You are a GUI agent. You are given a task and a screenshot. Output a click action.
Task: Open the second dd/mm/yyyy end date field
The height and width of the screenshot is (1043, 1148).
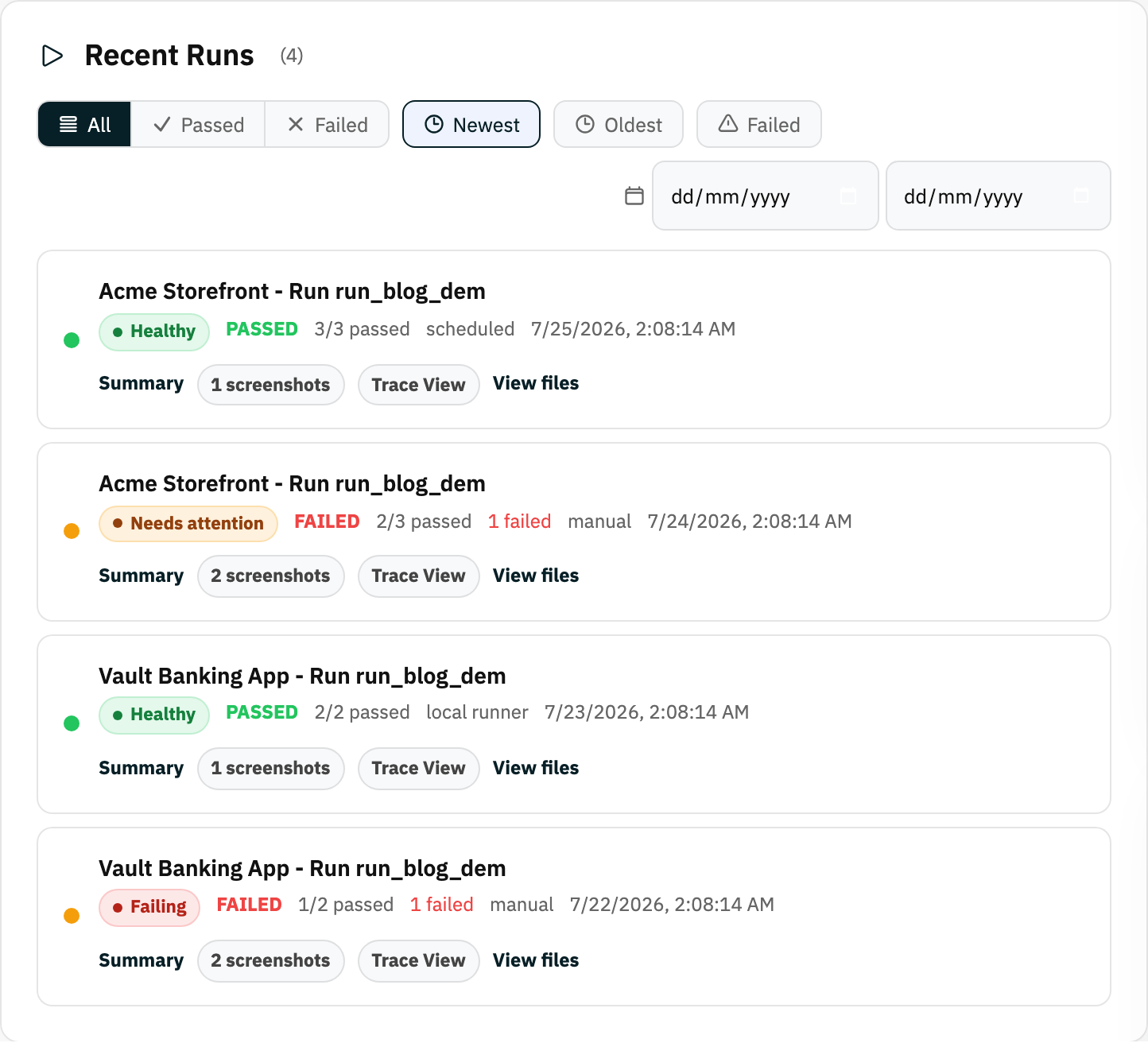click(x=999, y=196)
